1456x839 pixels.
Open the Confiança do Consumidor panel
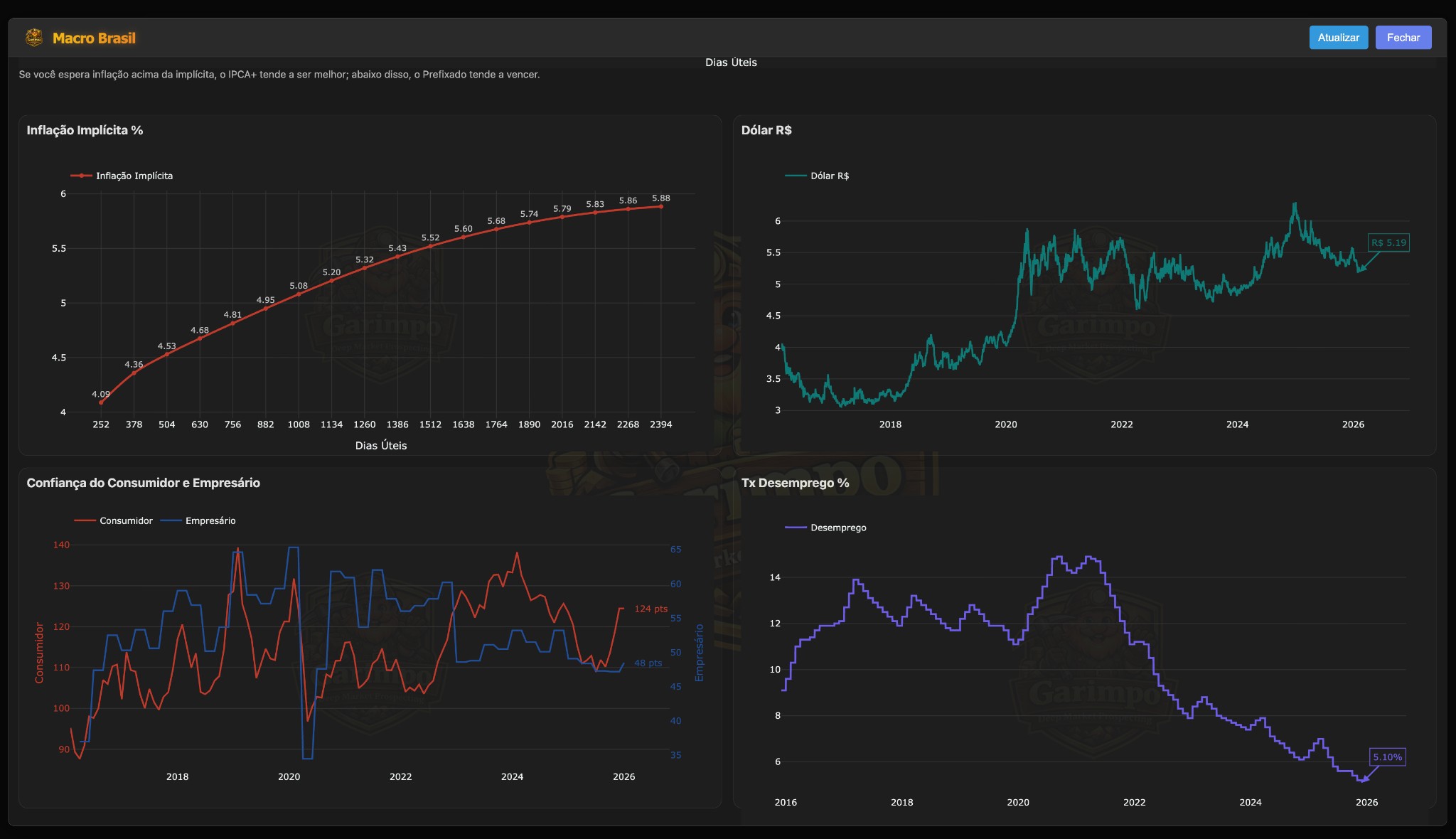click(x=144, y=483)
